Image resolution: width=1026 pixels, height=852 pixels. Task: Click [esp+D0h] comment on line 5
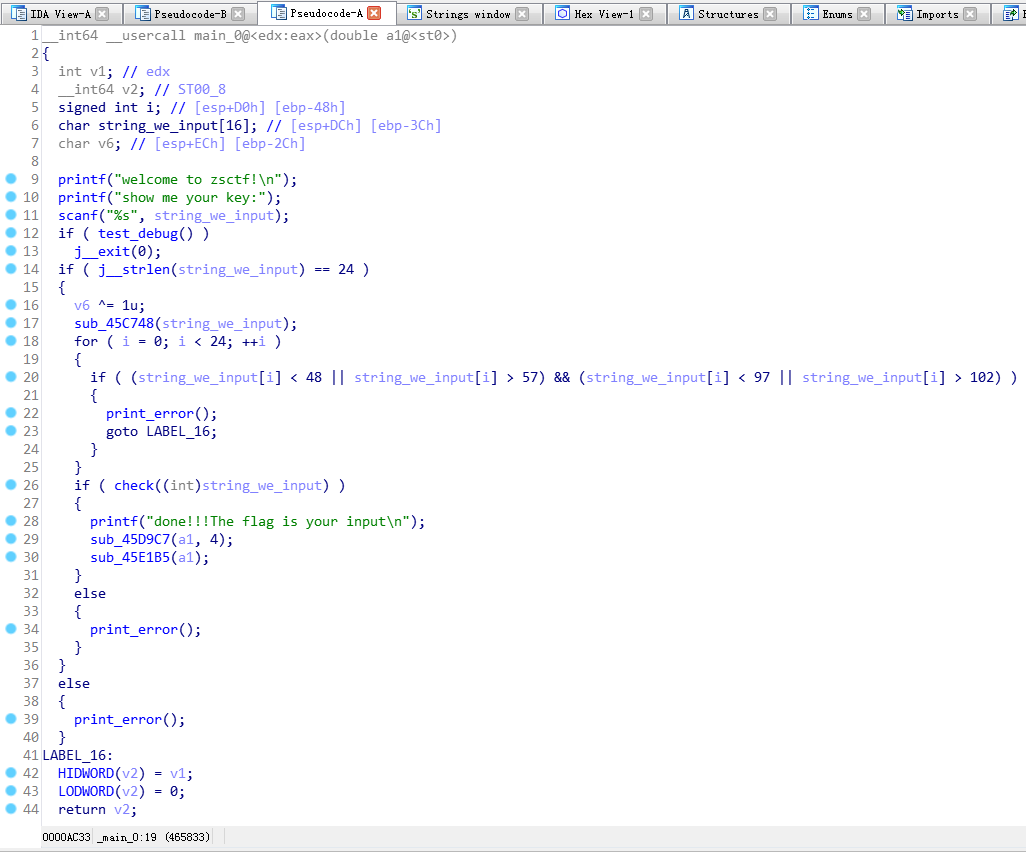tap(230, 107)
